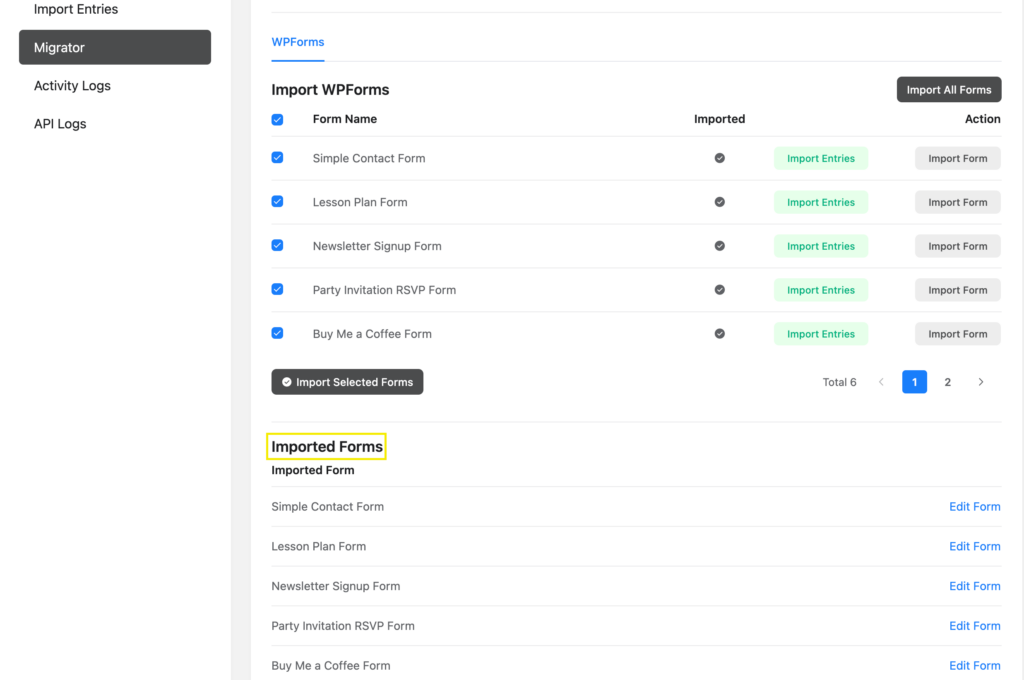Import entries for Party Invitation RSVP Form
1024x680 pixels.
(821, 290)
